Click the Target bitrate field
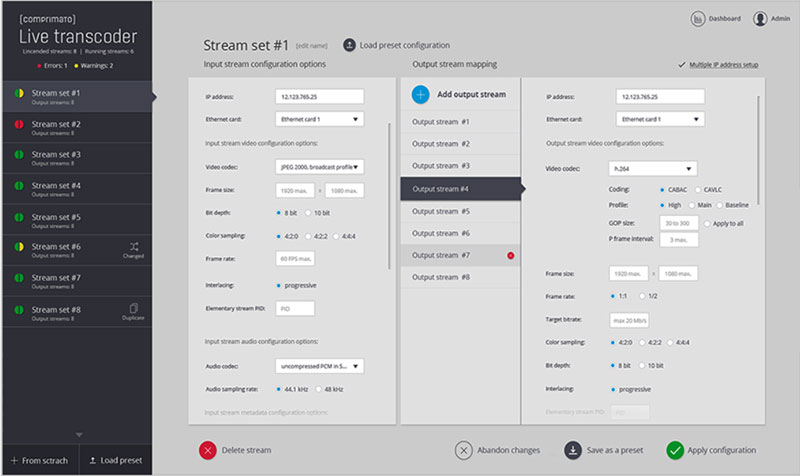Screen dimensions: 800x476 click(x=629, y=320)
